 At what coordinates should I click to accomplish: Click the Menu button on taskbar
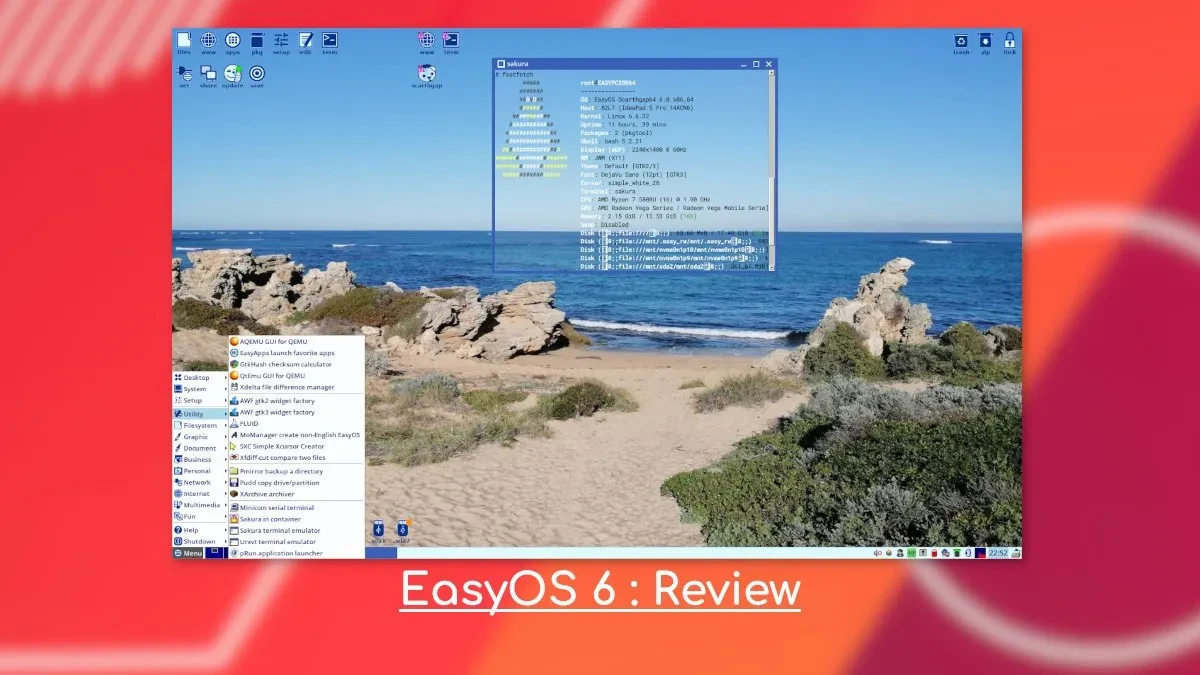pyautogui.click(x=188, y=553)
